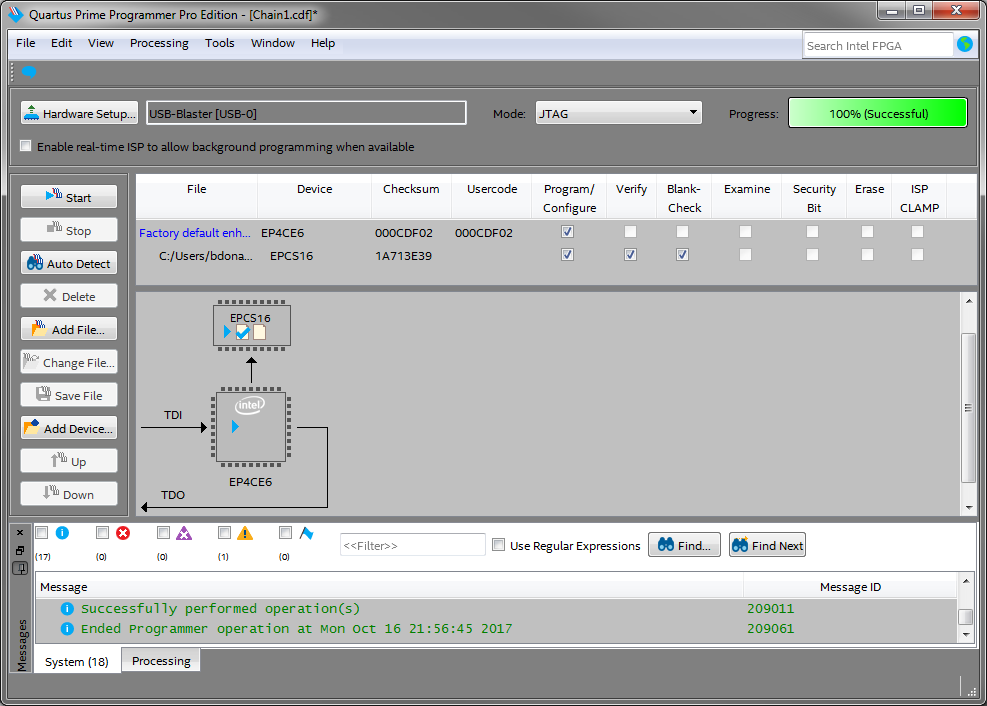Click the blue speech bubble toolbar icon
The width and height of the screenshot is (987, 706).
click(x=29, y=71)
